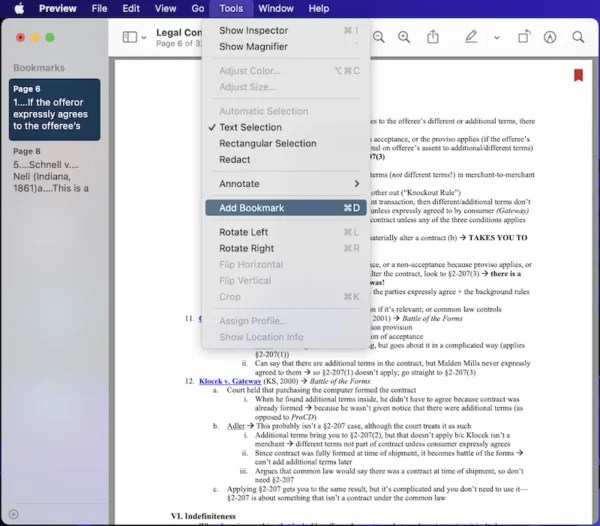Image resolution: width=600 pixels, height=526 pixels.
Task: Expand the sidebar view options chevron
Action: tap(144, 37)
